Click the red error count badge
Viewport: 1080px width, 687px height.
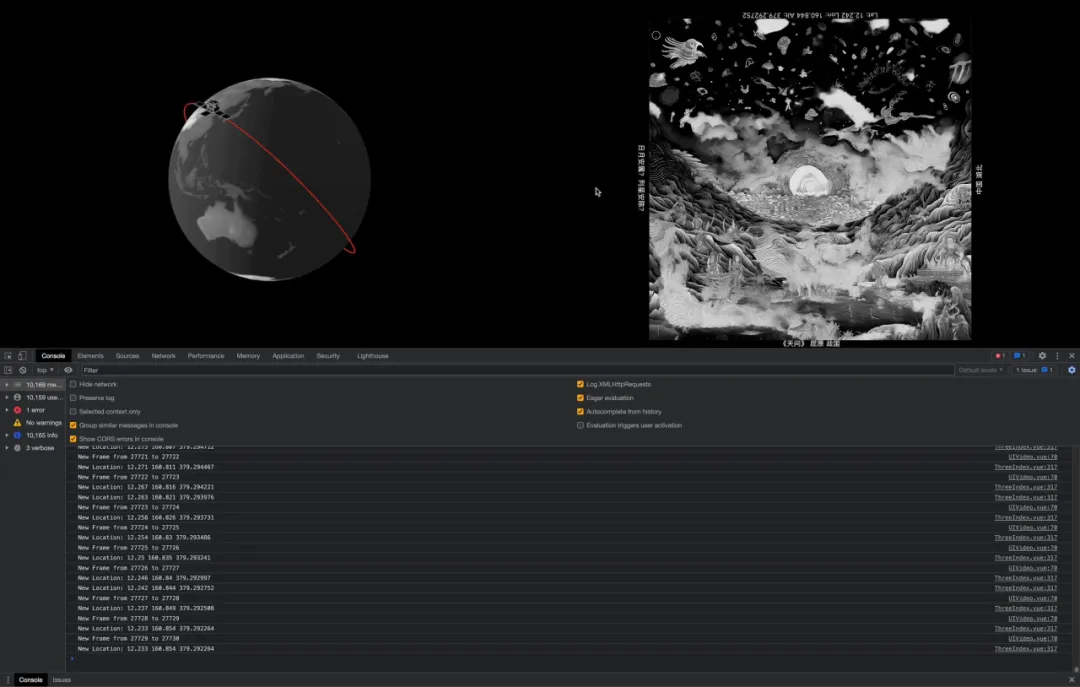coord(999,356)
